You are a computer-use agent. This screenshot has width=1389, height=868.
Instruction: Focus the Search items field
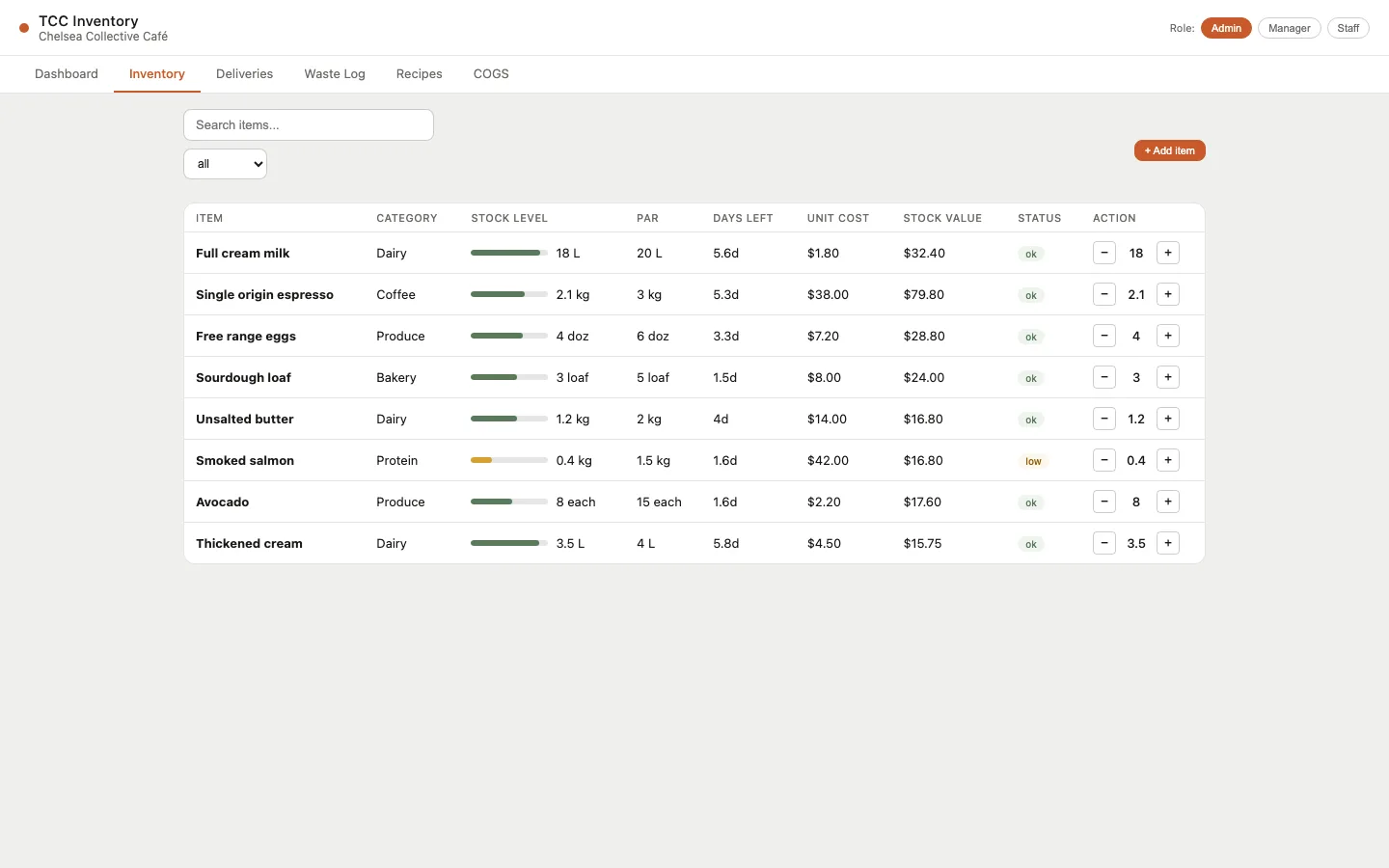[x=309, y=124]
